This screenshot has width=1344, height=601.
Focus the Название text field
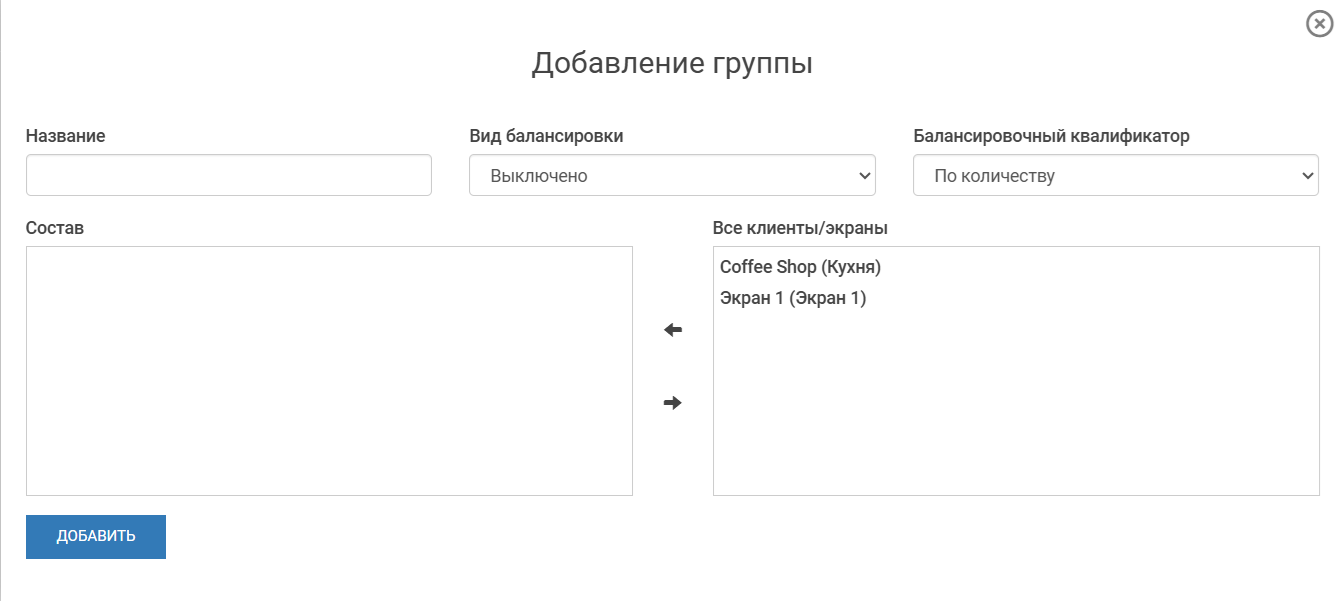tap(228, 175)
